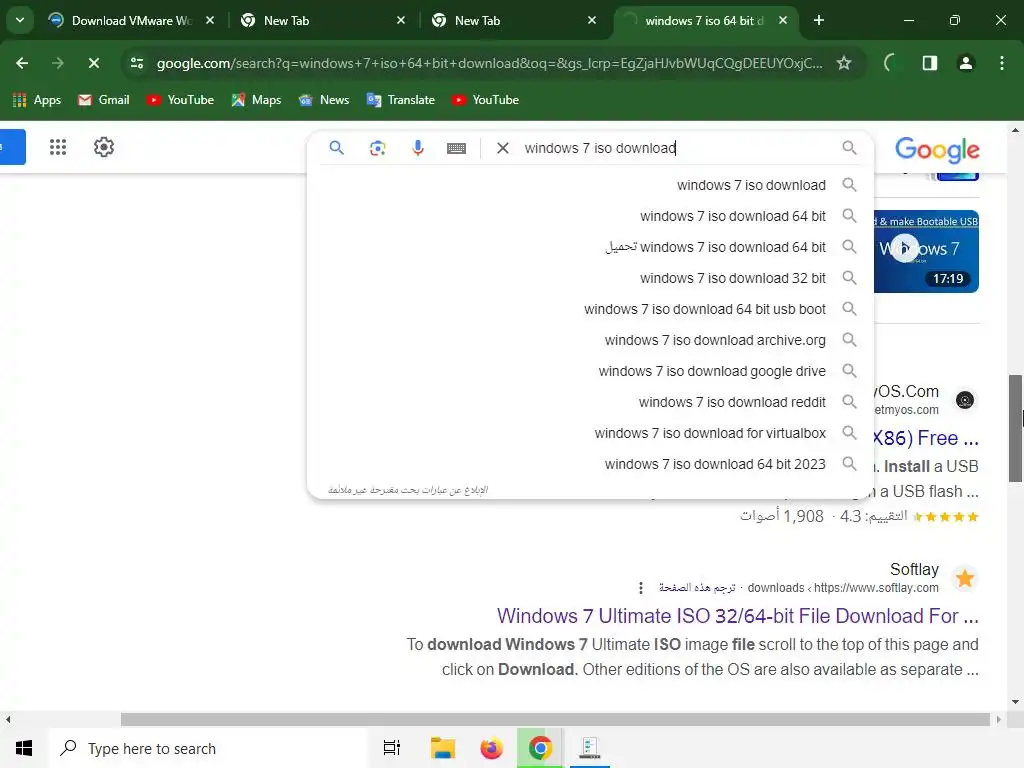Screen dimensions: 1024x768
Task: Open Softlay Windows 7 Ultimate ISO result
Action: (737, 616)
